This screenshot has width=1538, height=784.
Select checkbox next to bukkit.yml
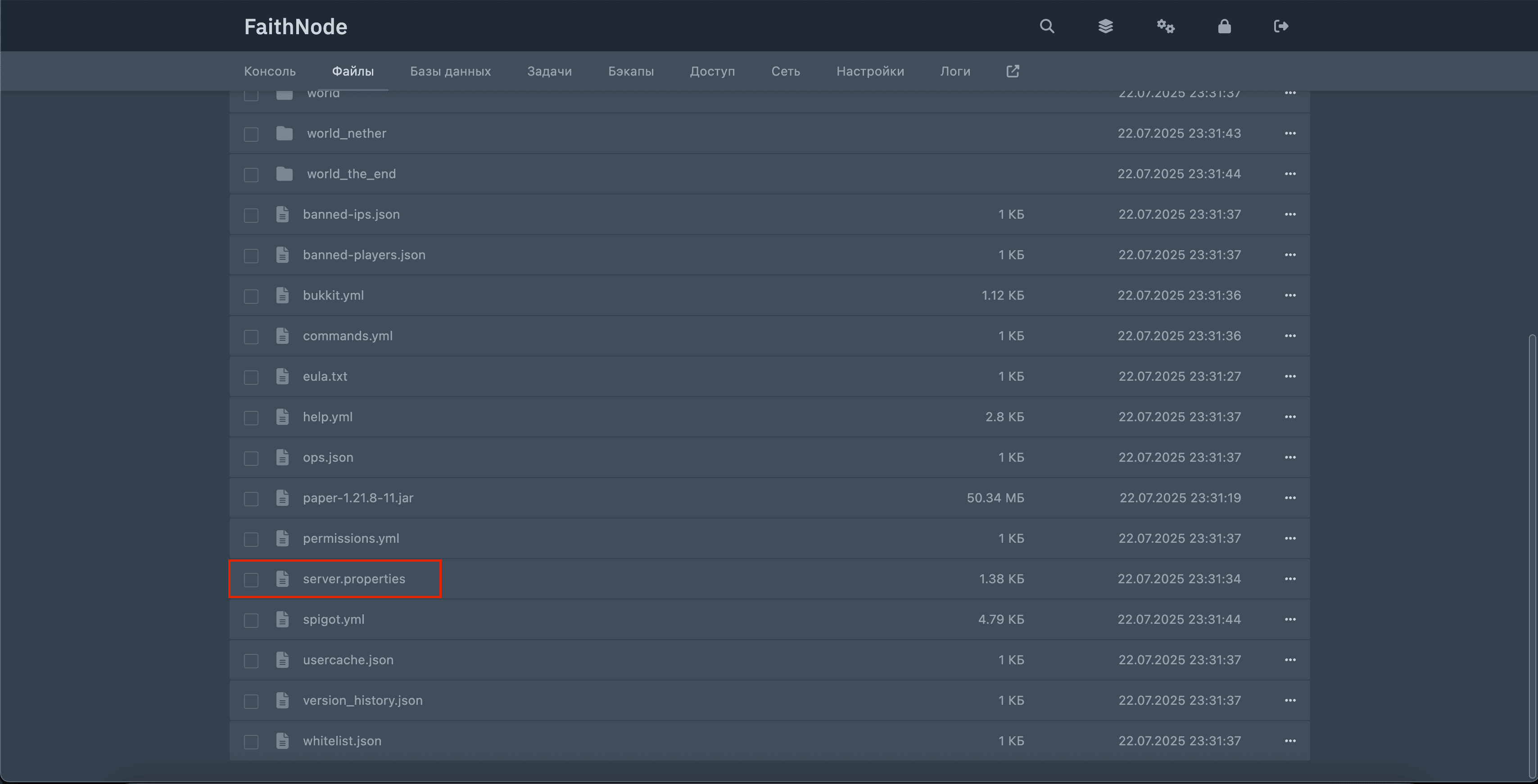251,297
